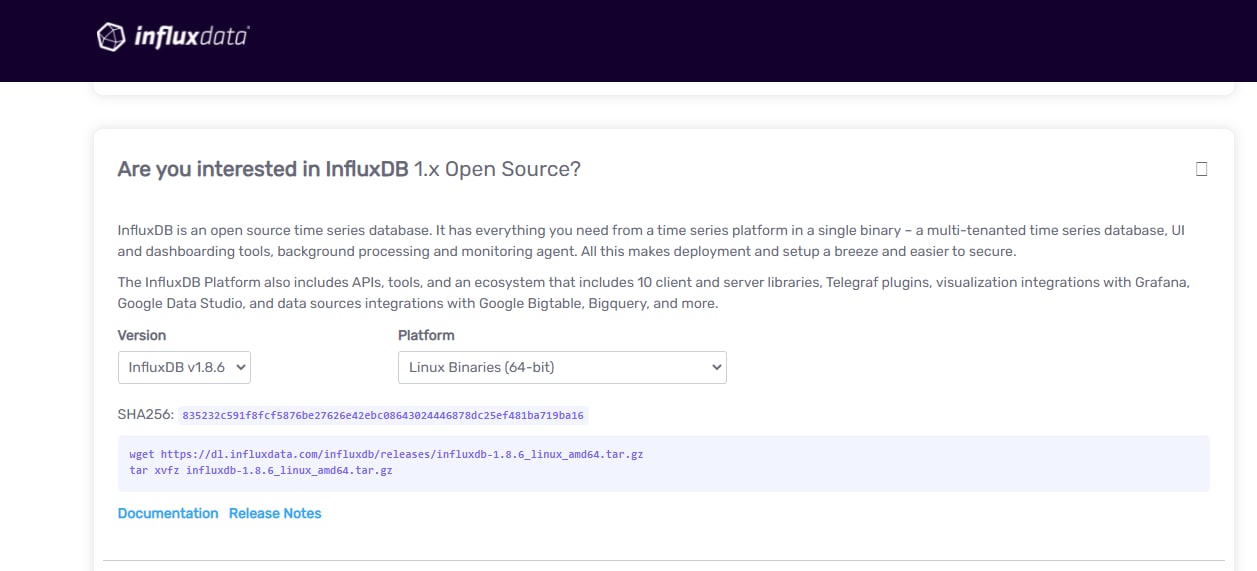The height and width of the screenshot is (571, 1257).
Task: Collapse the InfluxDB 1.x Open Source card
Action: [x=1201, y=169]
